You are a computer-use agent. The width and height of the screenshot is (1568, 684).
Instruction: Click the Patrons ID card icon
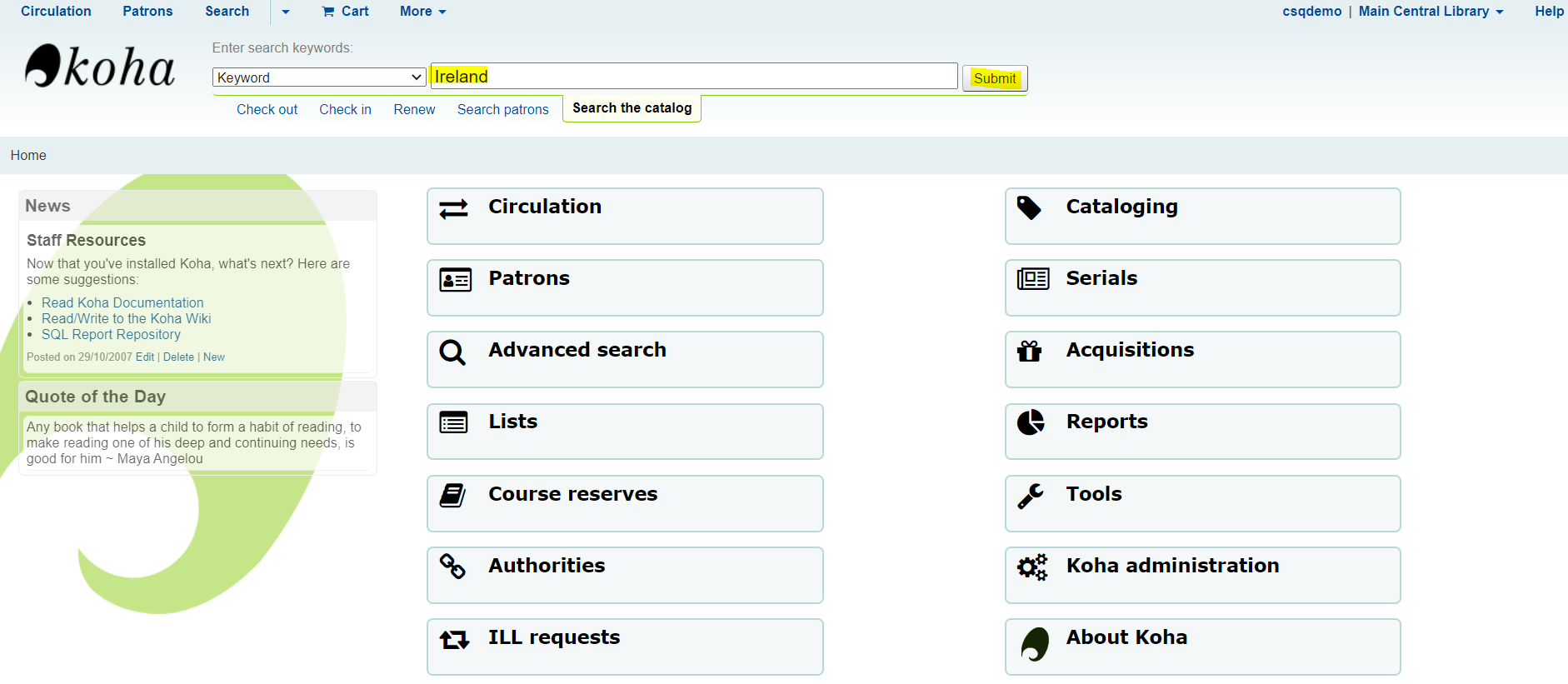coord(455,280)
